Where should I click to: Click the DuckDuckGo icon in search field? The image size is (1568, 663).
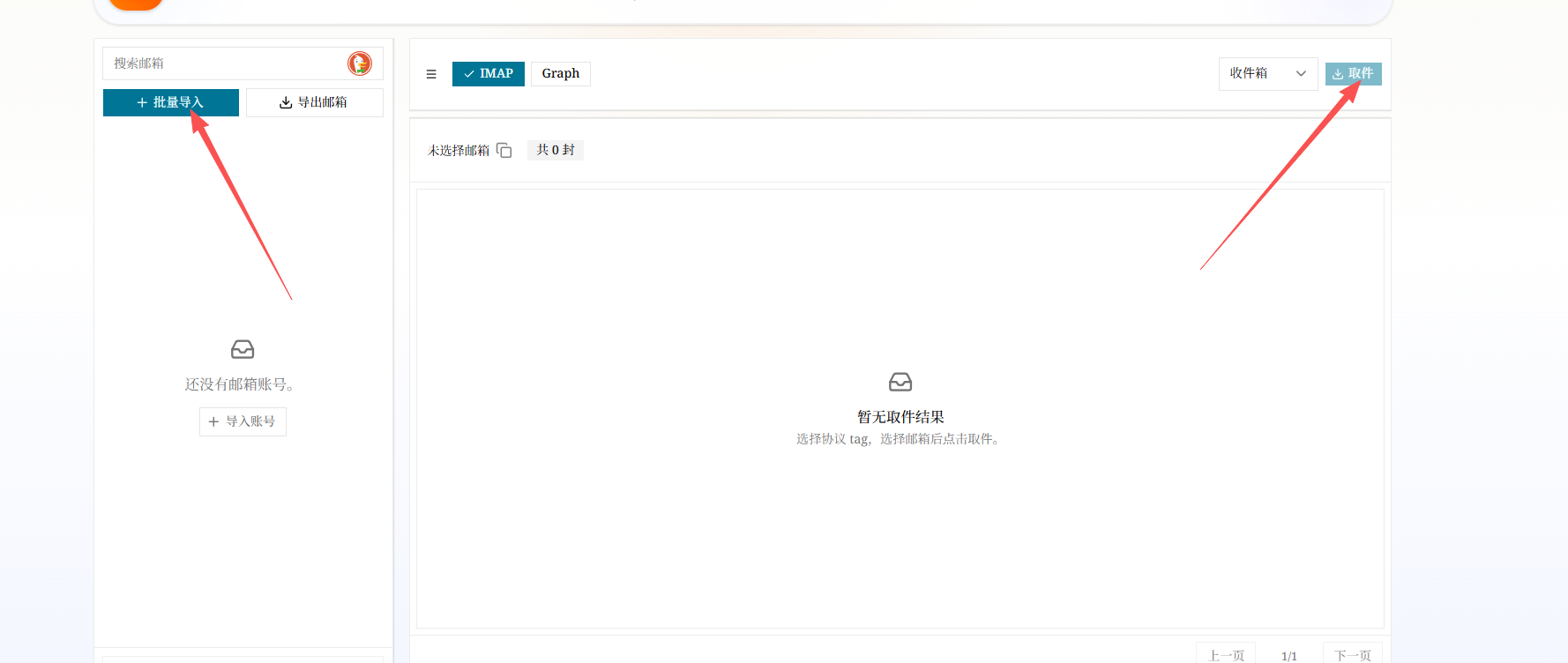pyautogui.click(x=360, y=63)
